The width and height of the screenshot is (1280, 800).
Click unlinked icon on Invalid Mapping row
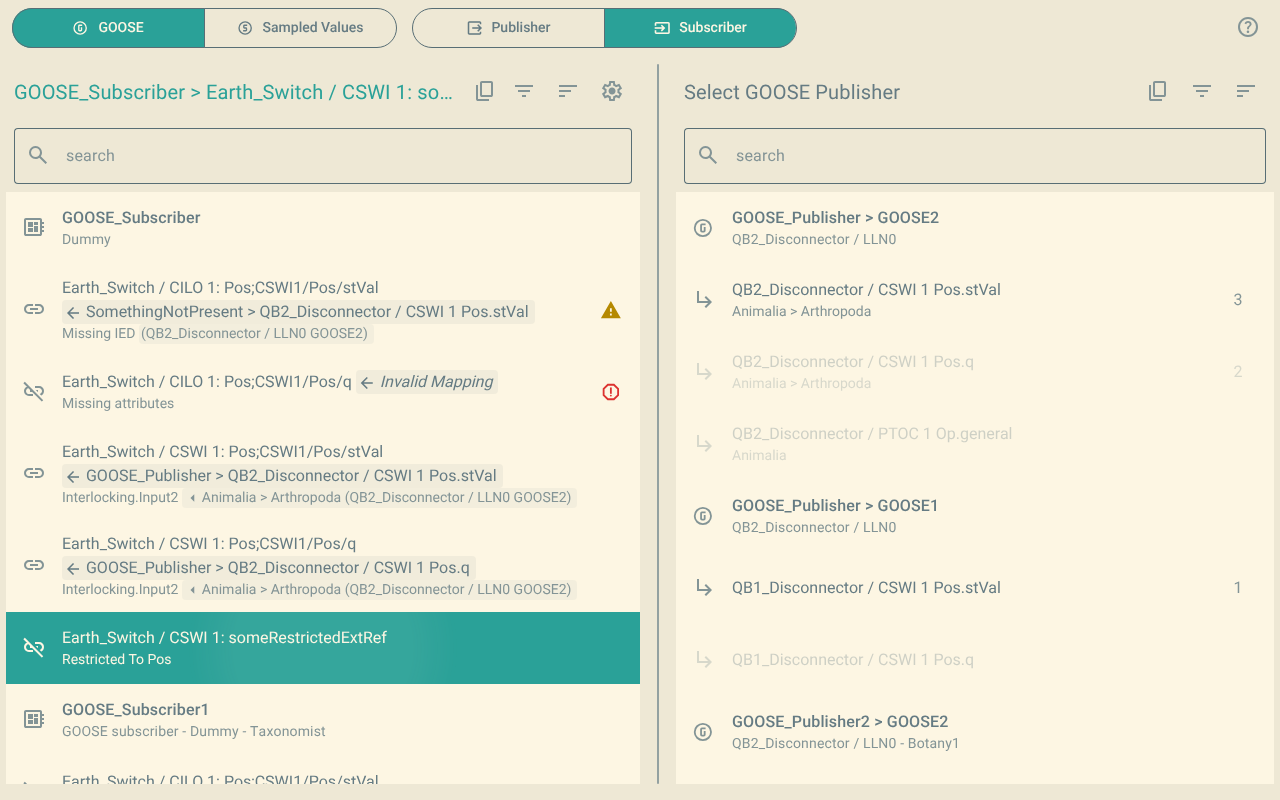click(34, 392)
